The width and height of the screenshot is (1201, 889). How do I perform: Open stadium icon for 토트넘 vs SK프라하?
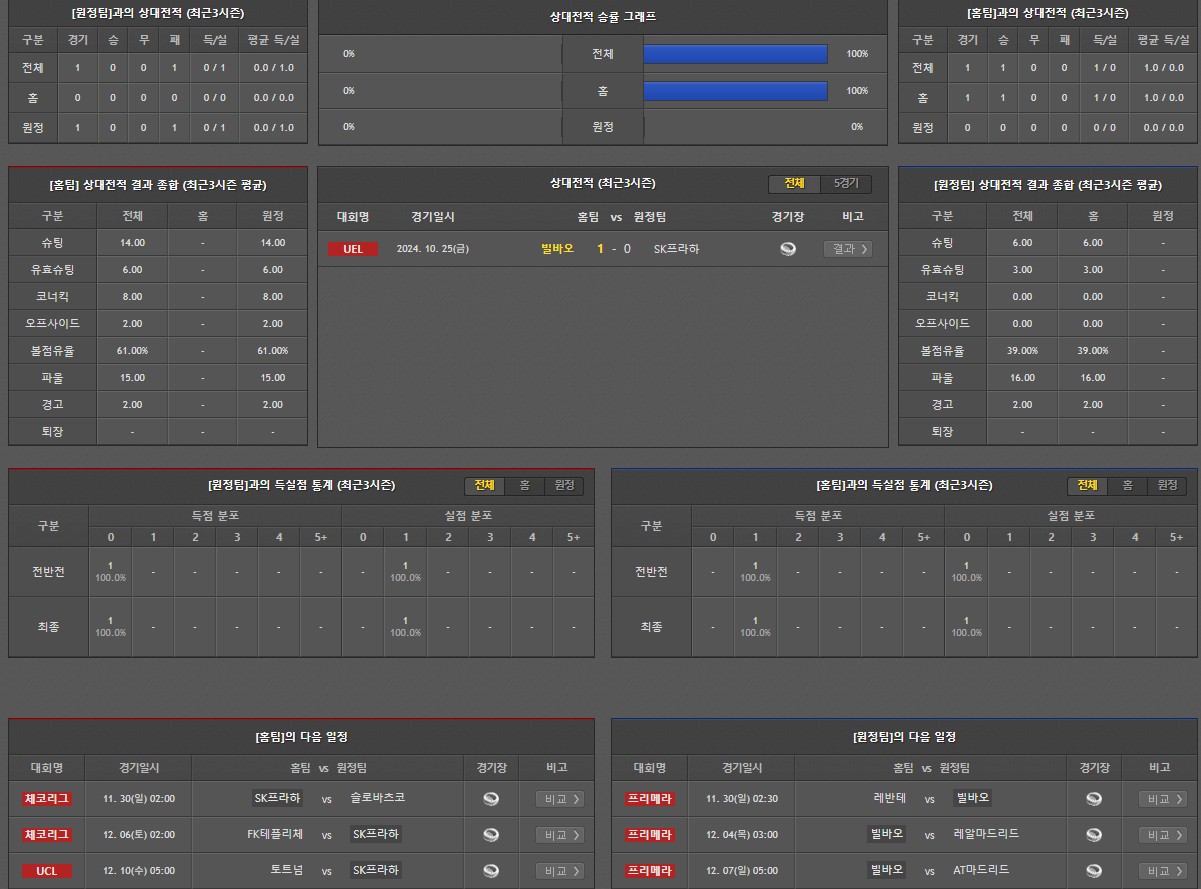click(491, 871)
